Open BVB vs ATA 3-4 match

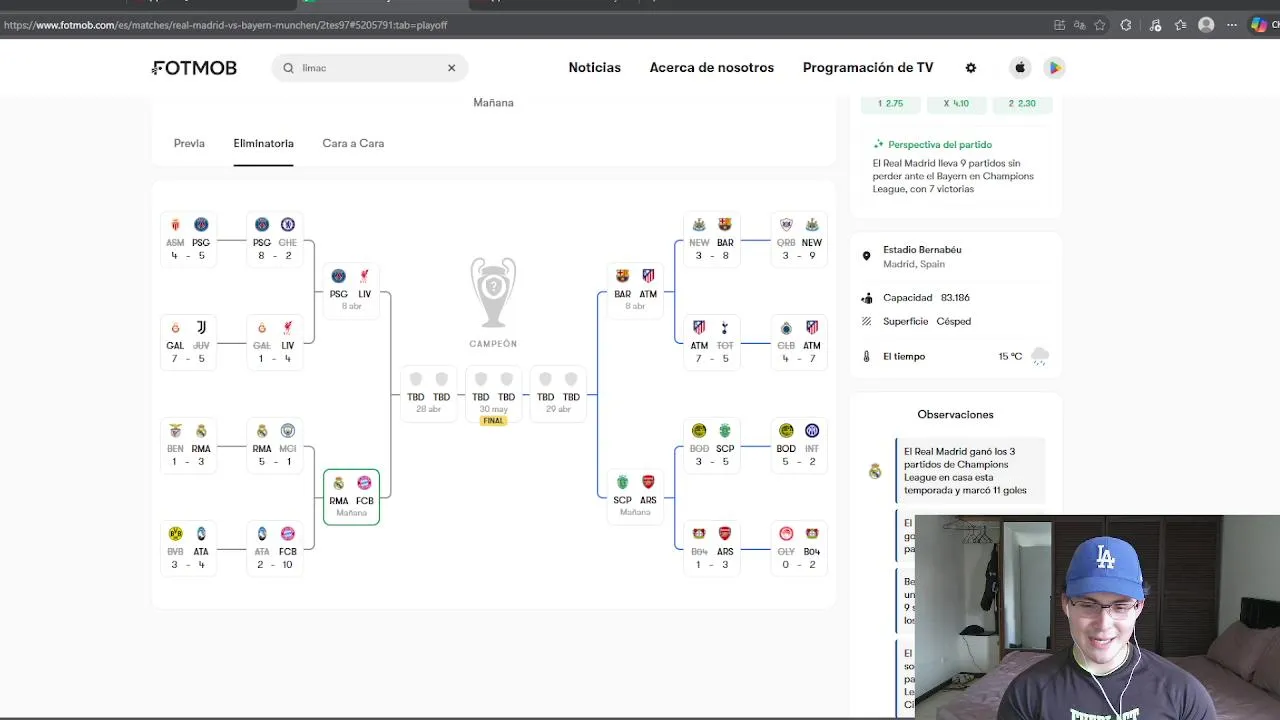click(188, 549)
